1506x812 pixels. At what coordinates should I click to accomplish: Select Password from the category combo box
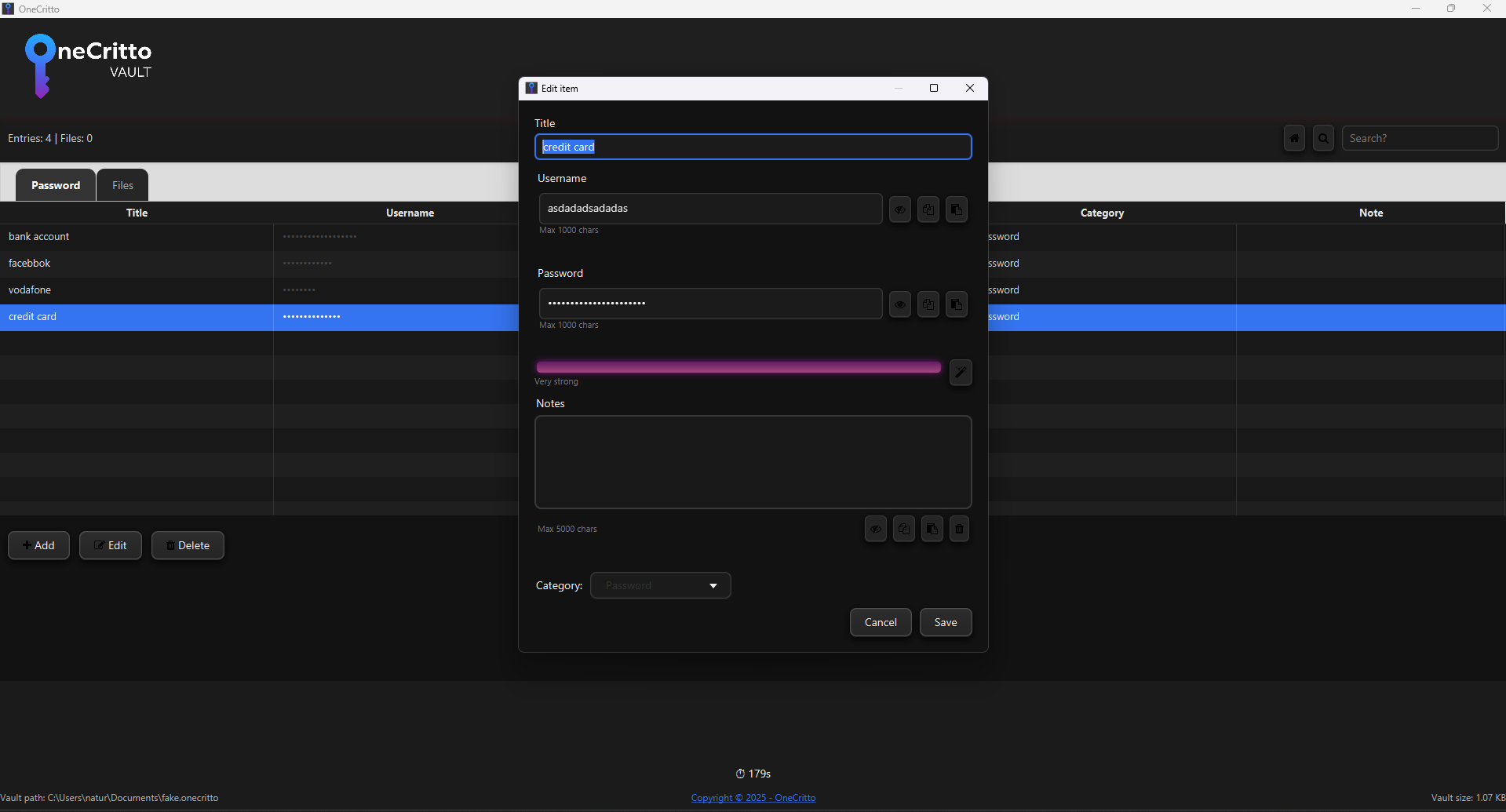pyautogui.click(x=659, y=585)
